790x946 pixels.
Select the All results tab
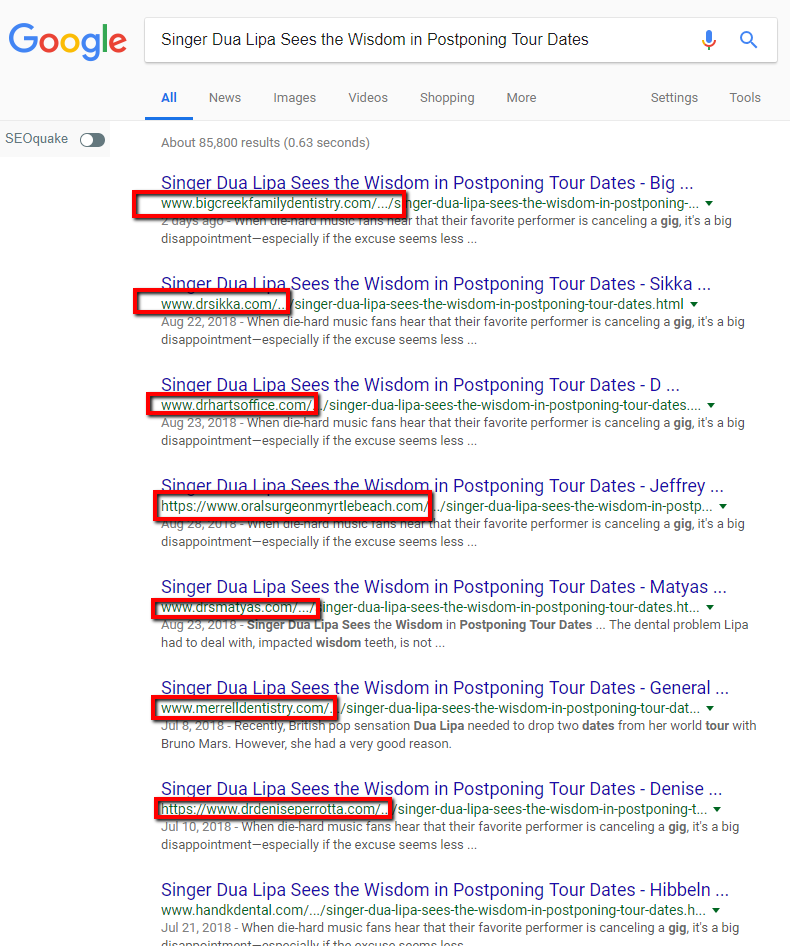click(x=169, y=98)
